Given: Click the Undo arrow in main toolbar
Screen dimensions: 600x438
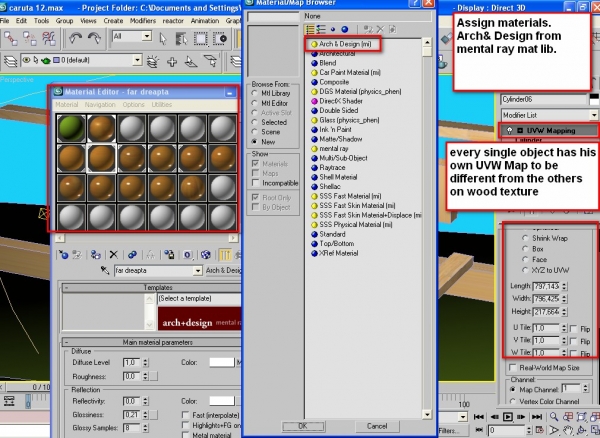Looking at the screenshot, I should click(x=75, y=38).
